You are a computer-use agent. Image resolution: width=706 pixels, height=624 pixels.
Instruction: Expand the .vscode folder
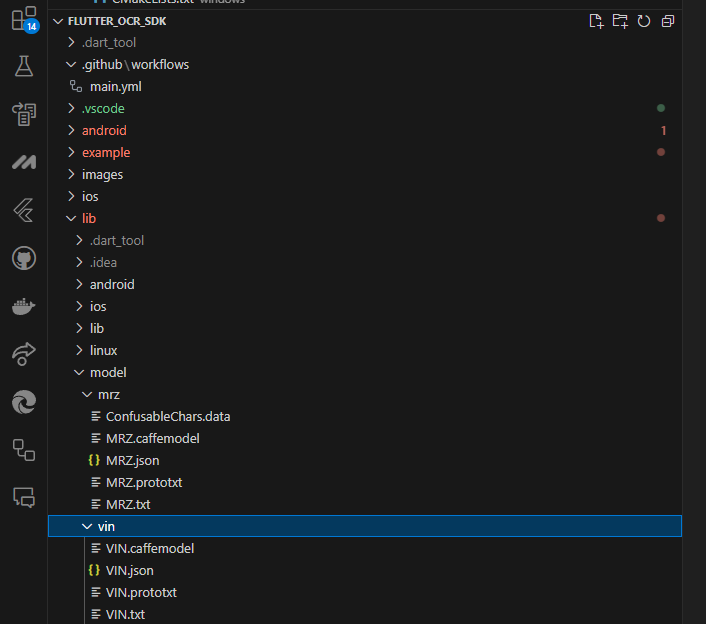pos(103,109)
